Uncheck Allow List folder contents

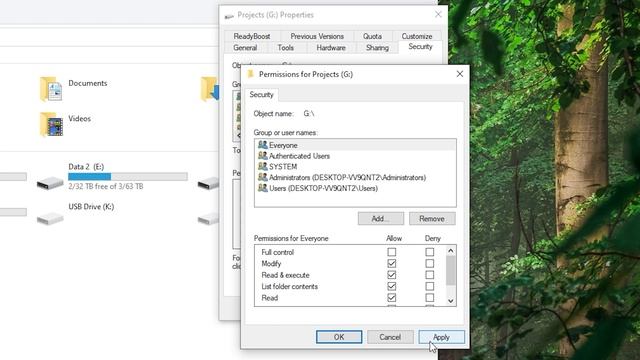point(391,286)
